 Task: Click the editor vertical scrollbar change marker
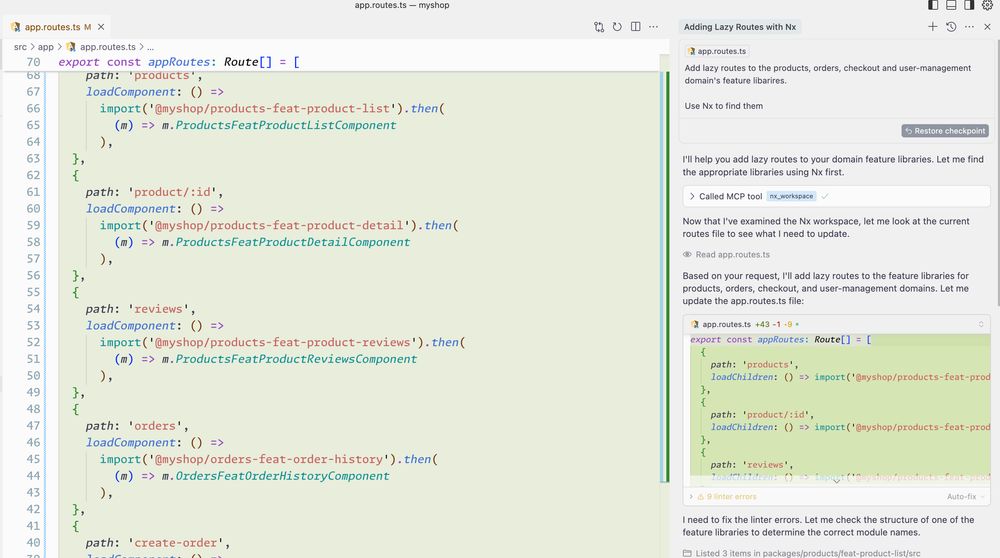pyautogui.click(x=667, y=277)
